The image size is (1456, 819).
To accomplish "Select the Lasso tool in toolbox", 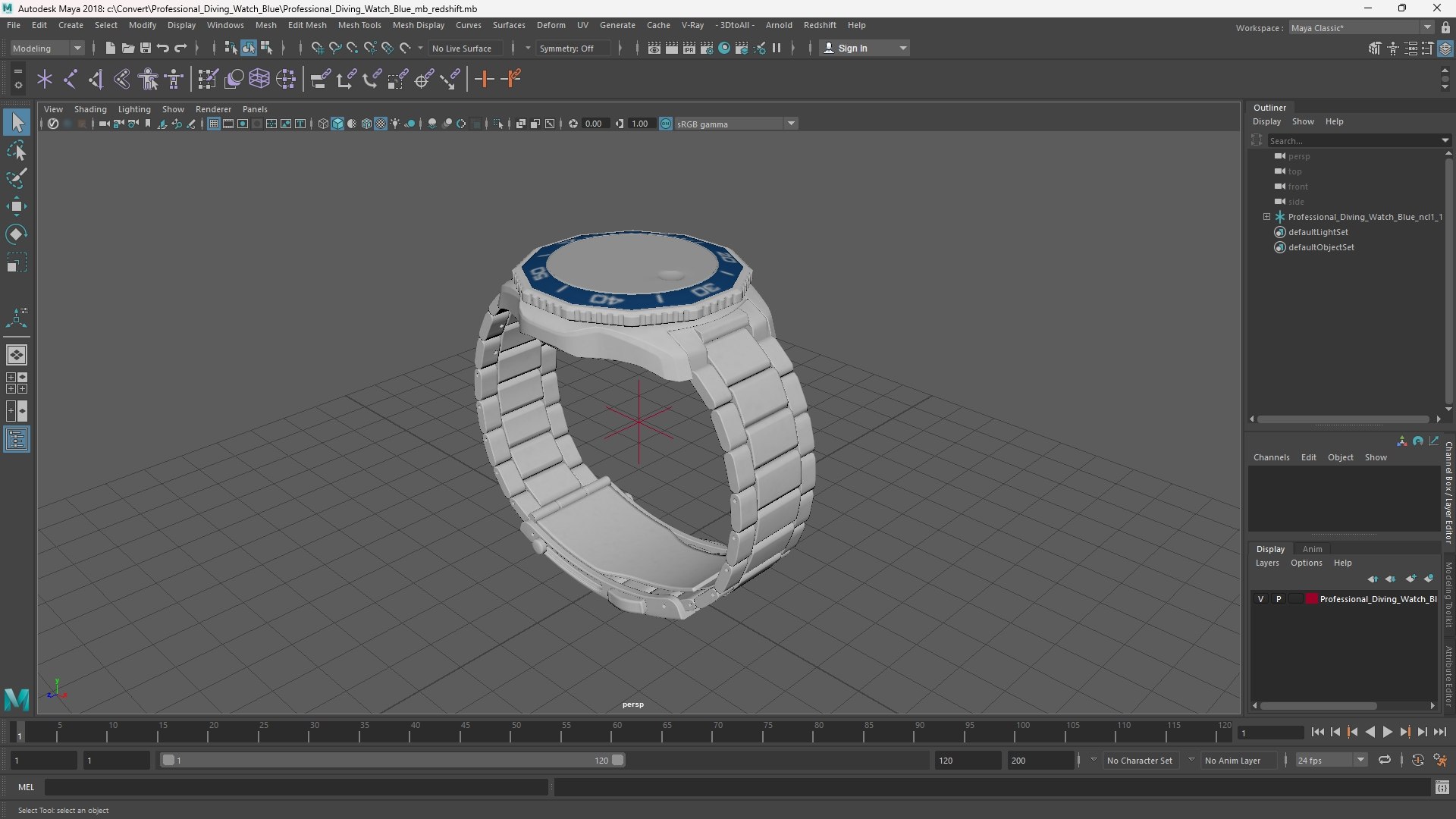I will [17, 151].
